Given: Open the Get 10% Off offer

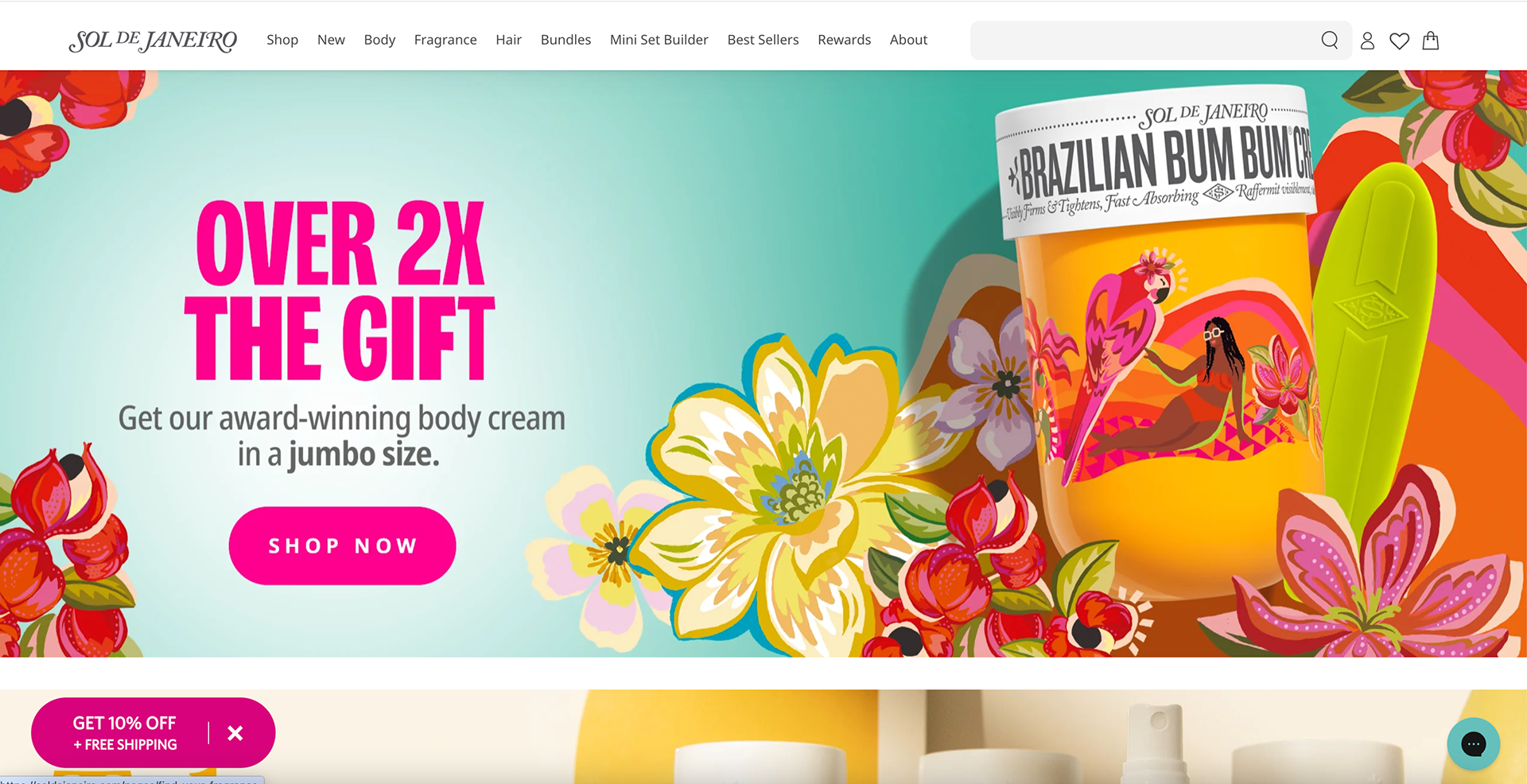Looking at the screenshot, I should tap(125, 733).
